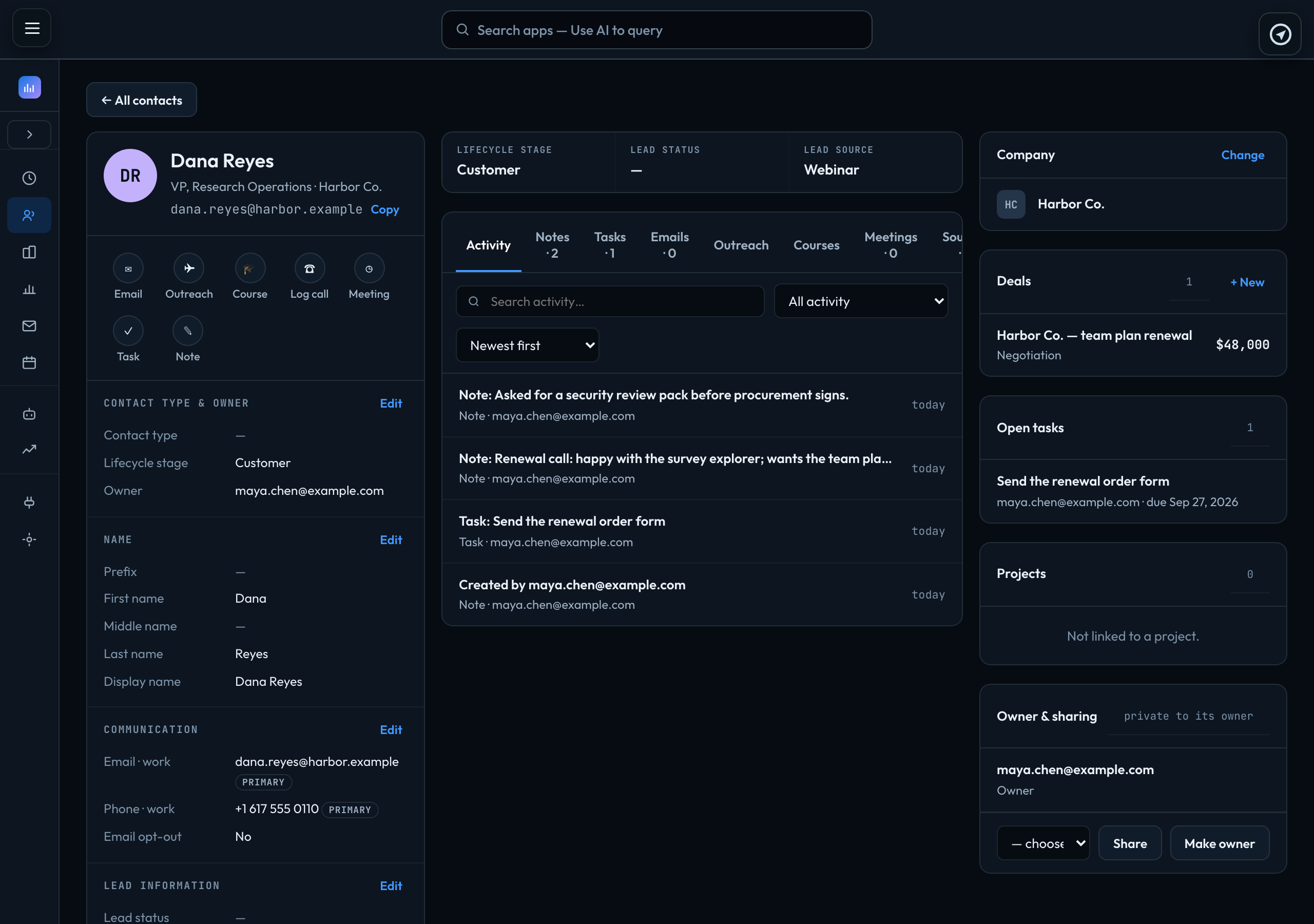Copy the contact email address
Screen dimensions: 1314x924
384,209
